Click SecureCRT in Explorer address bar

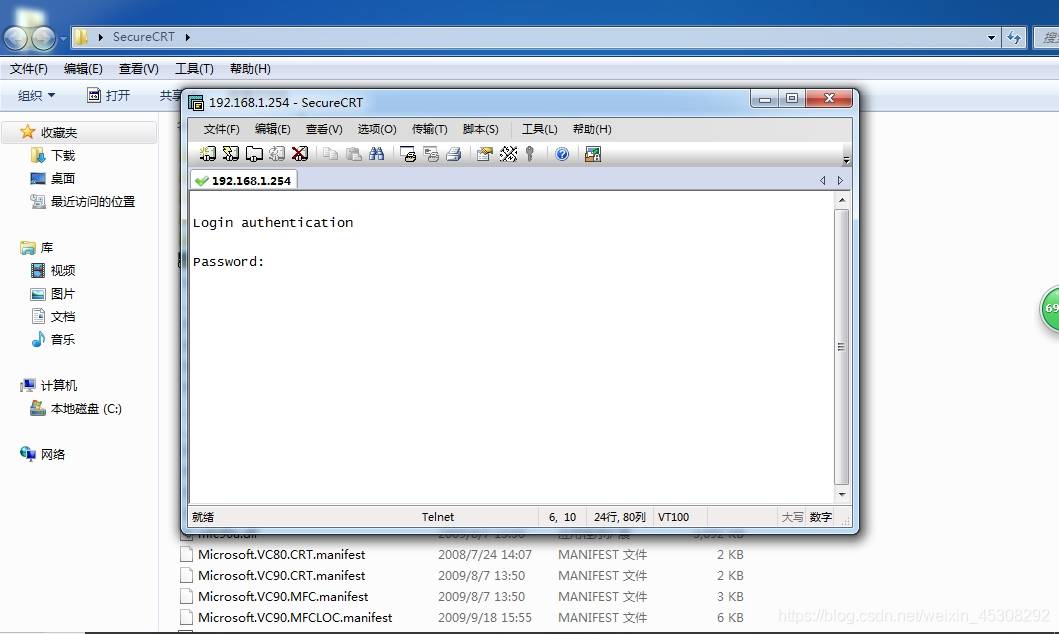[143, 37]
